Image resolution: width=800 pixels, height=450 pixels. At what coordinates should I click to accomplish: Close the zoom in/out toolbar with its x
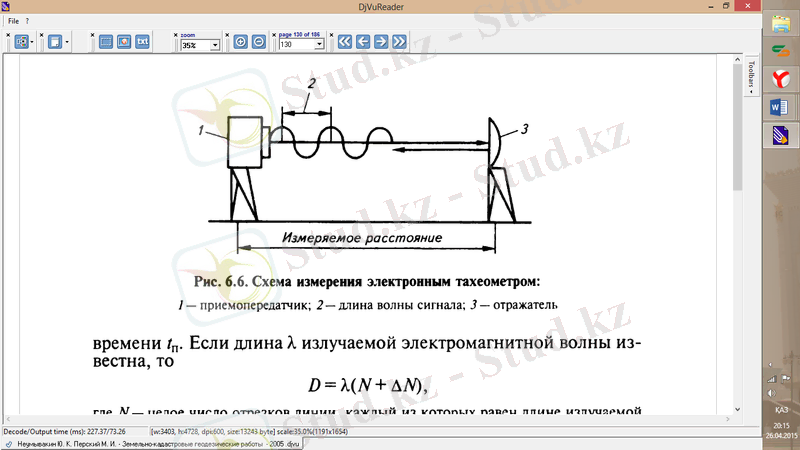(x=227, y=35)
